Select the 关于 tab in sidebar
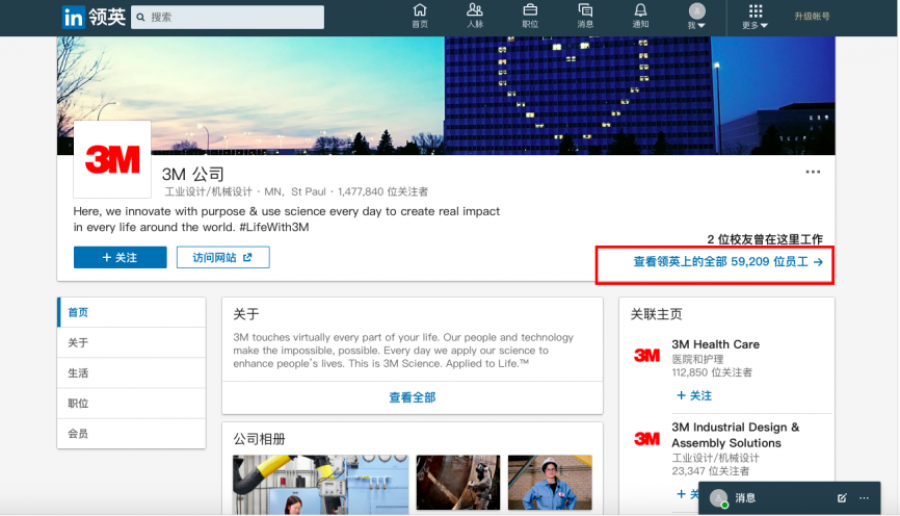900x516 pixels. tap(131, 343)
